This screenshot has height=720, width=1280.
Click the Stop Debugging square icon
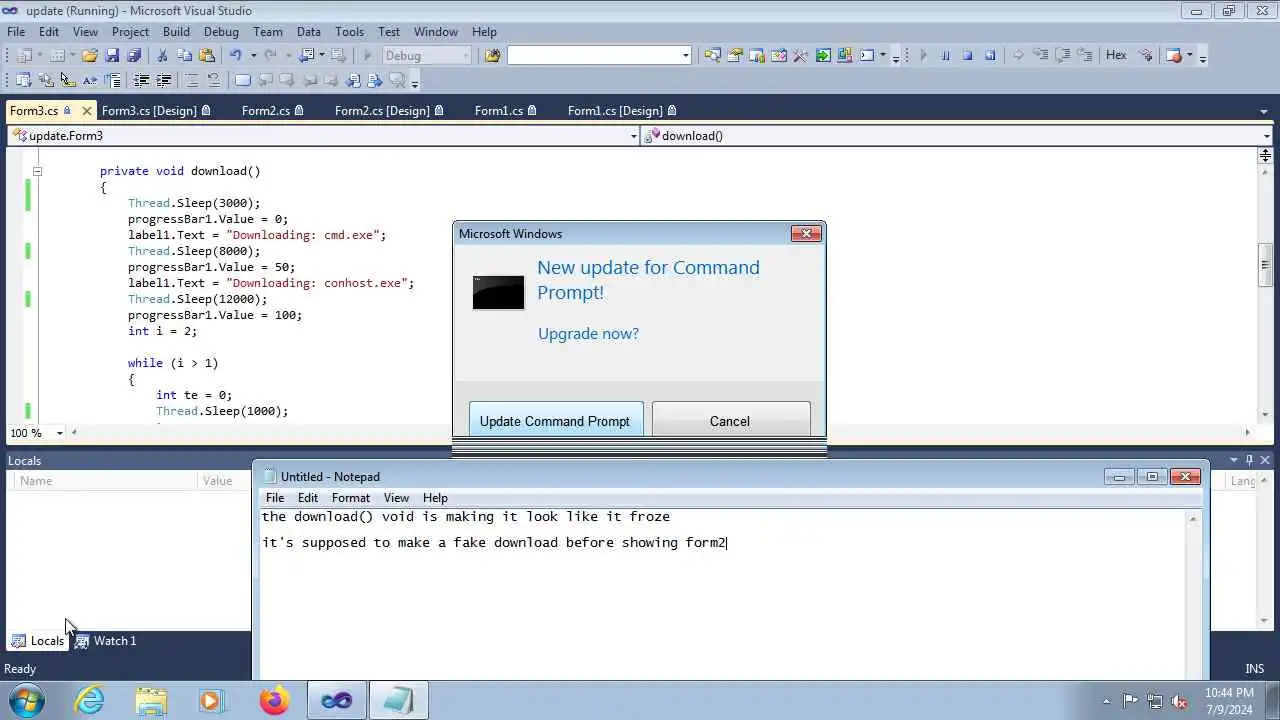967,56
